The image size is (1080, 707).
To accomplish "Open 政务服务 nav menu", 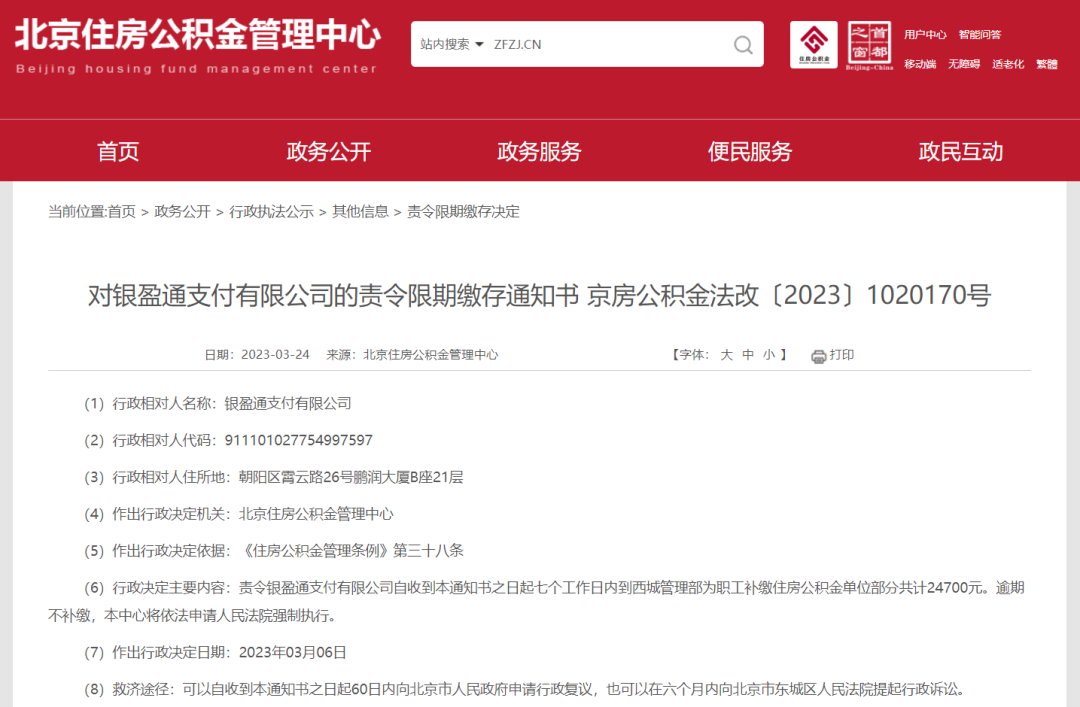I will click(x=539, y=152).
